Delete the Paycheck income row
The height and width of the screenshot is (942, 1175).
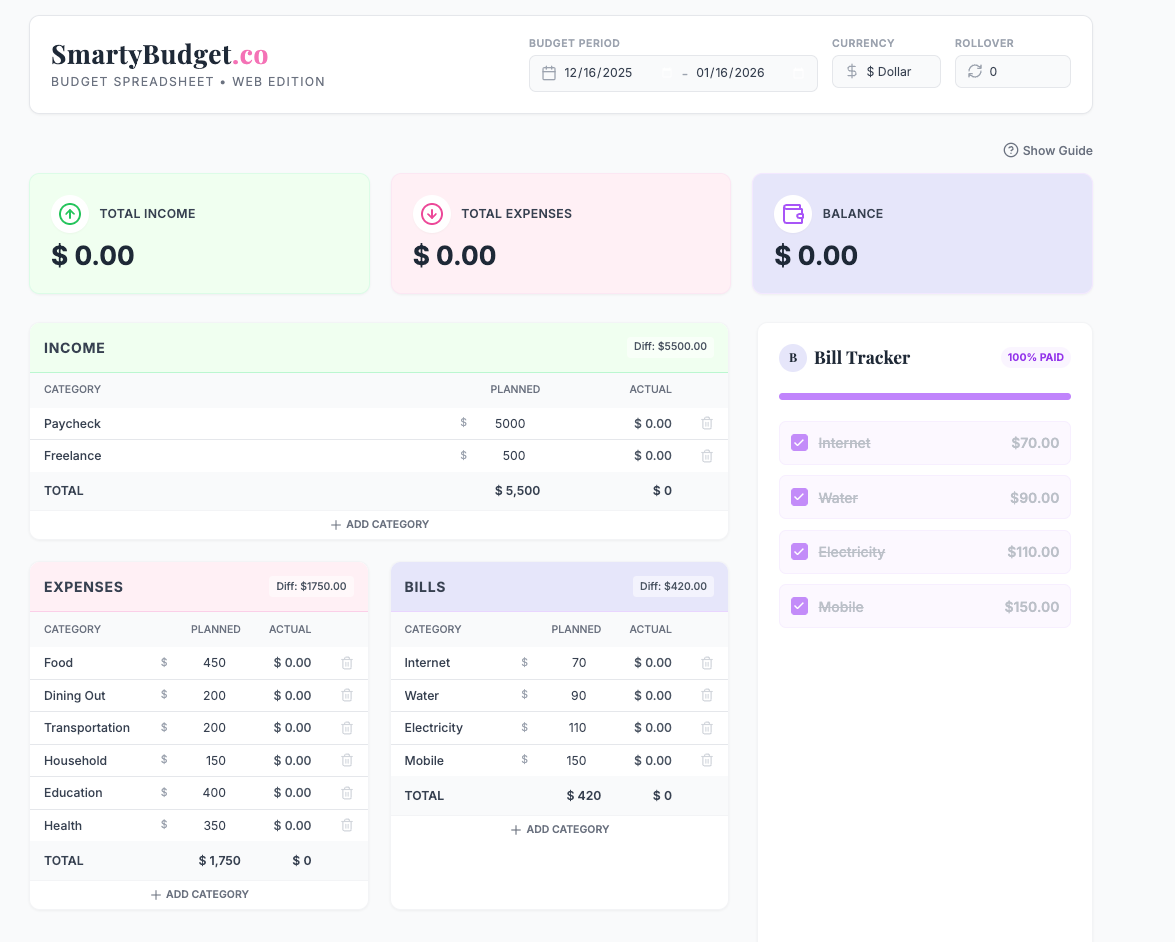(x=707, y=423)
